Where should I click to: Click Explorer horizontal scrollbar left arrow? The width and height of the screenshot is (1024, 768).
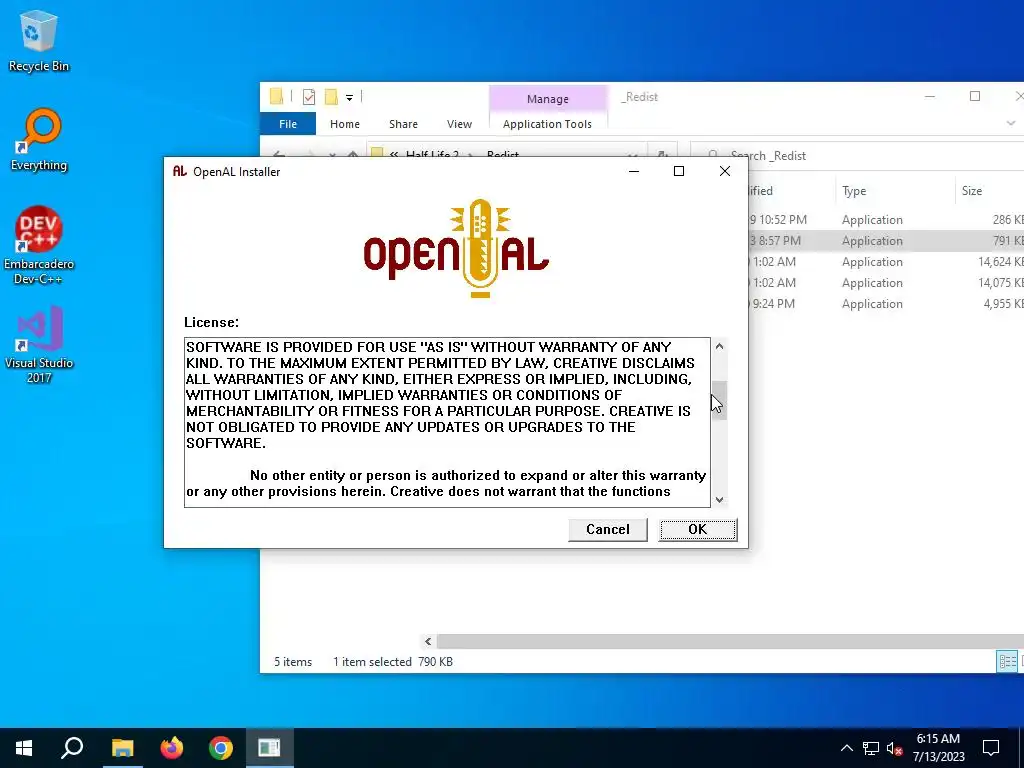(428, 641)
